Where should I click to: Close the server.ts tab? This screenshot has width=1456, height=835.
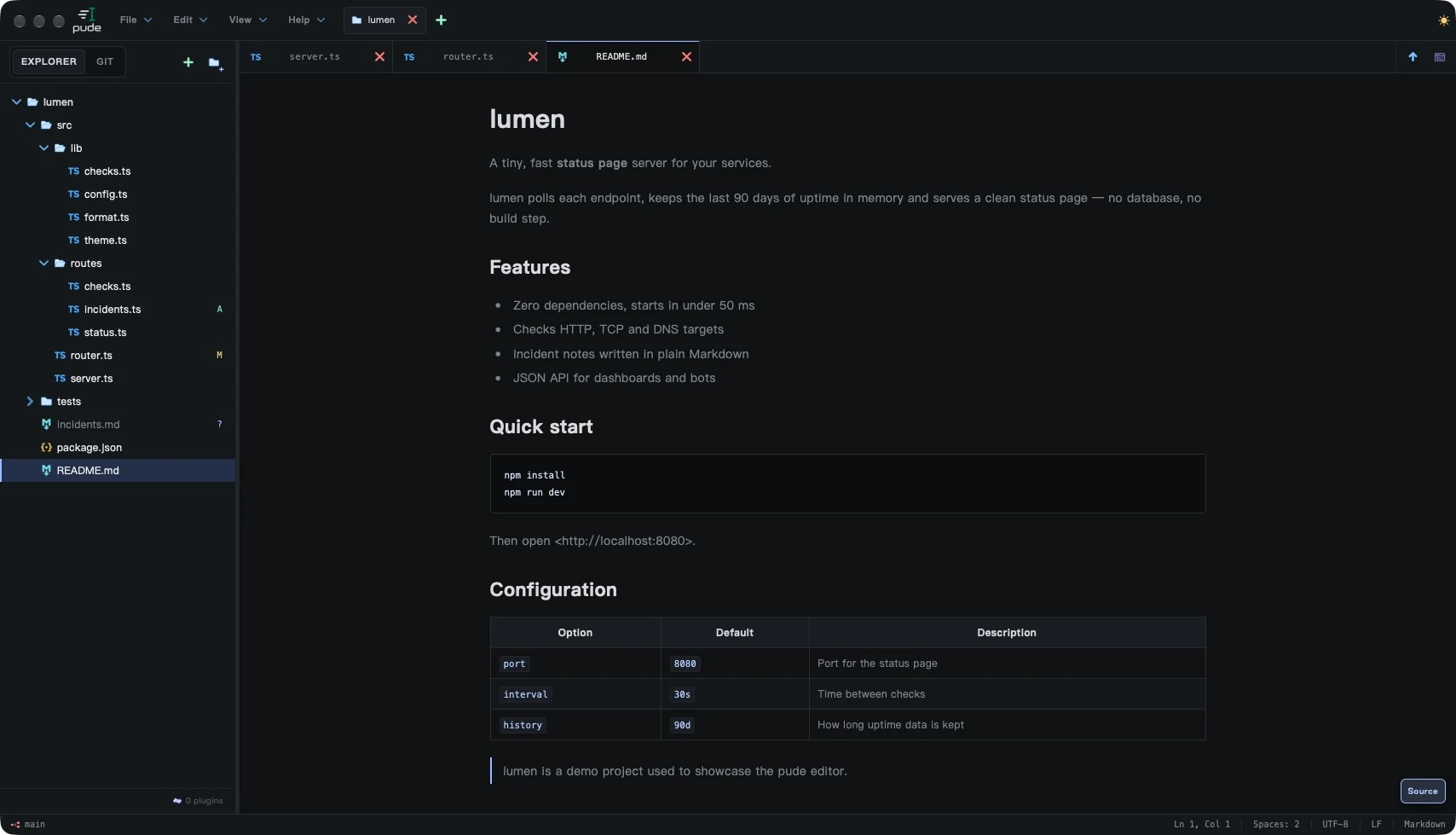pyautogui.click(x=379, y=57)
